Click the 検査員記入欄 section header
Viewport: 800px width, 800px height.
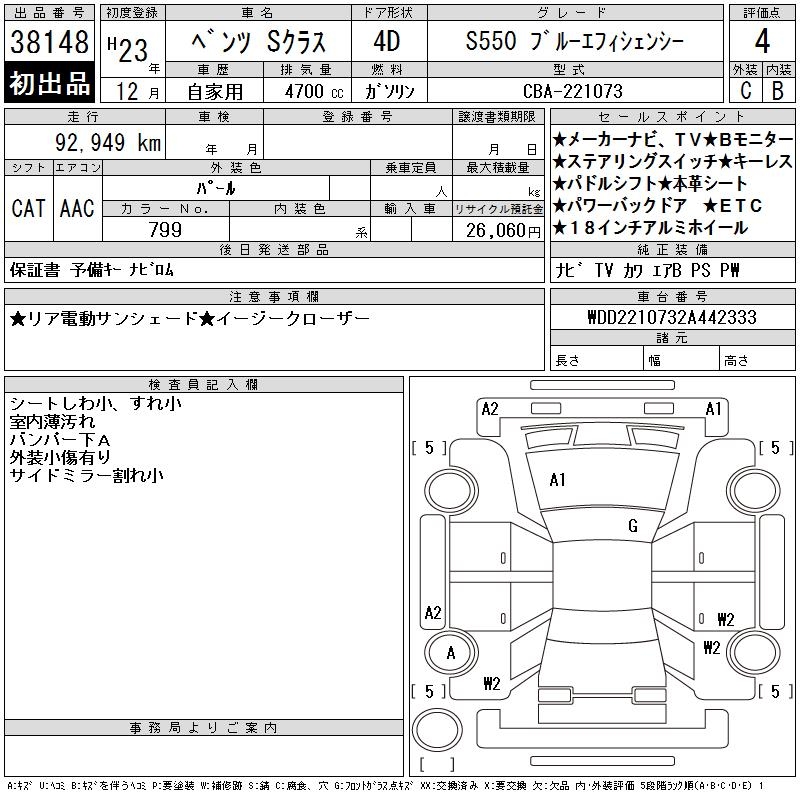click(x=204, y=385)
